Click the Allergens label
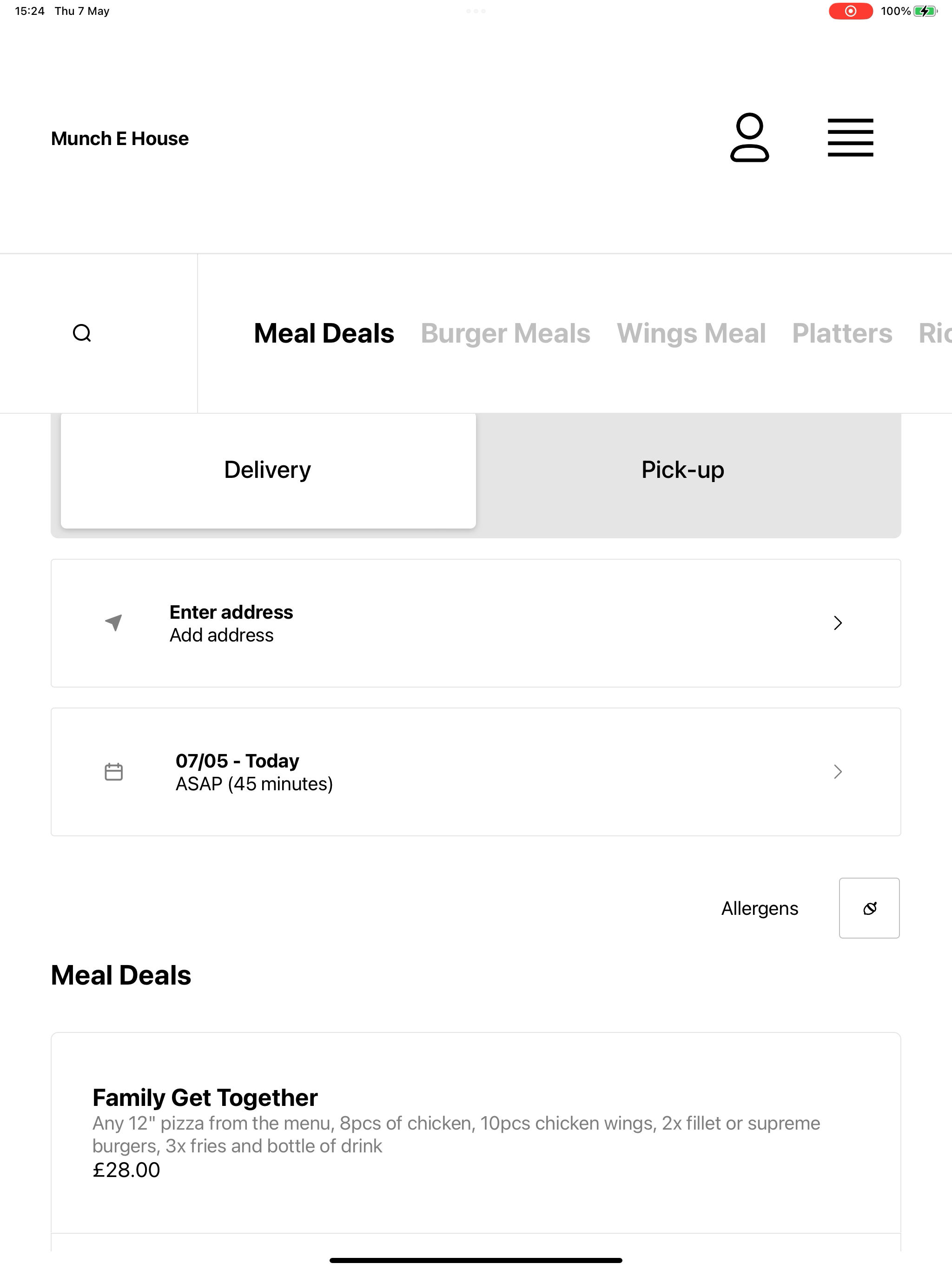Screen dimensions: 952x1270 pos(760,908)
